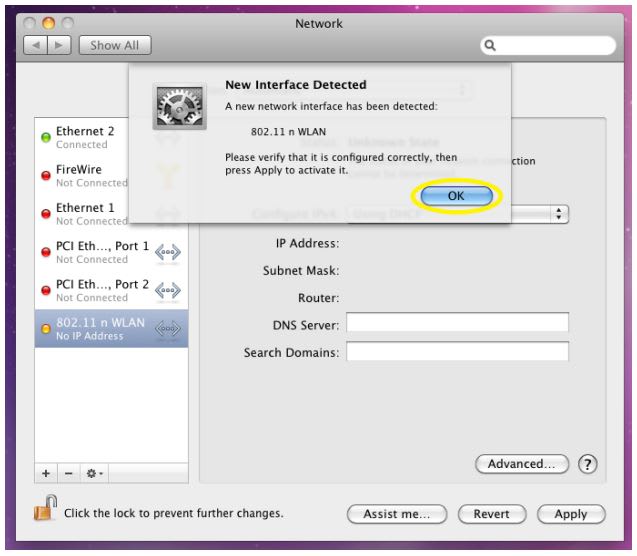637x556 pixels.
Task: Open the Configure IPv4 dropdown
Action: click(x=559, y=214)
